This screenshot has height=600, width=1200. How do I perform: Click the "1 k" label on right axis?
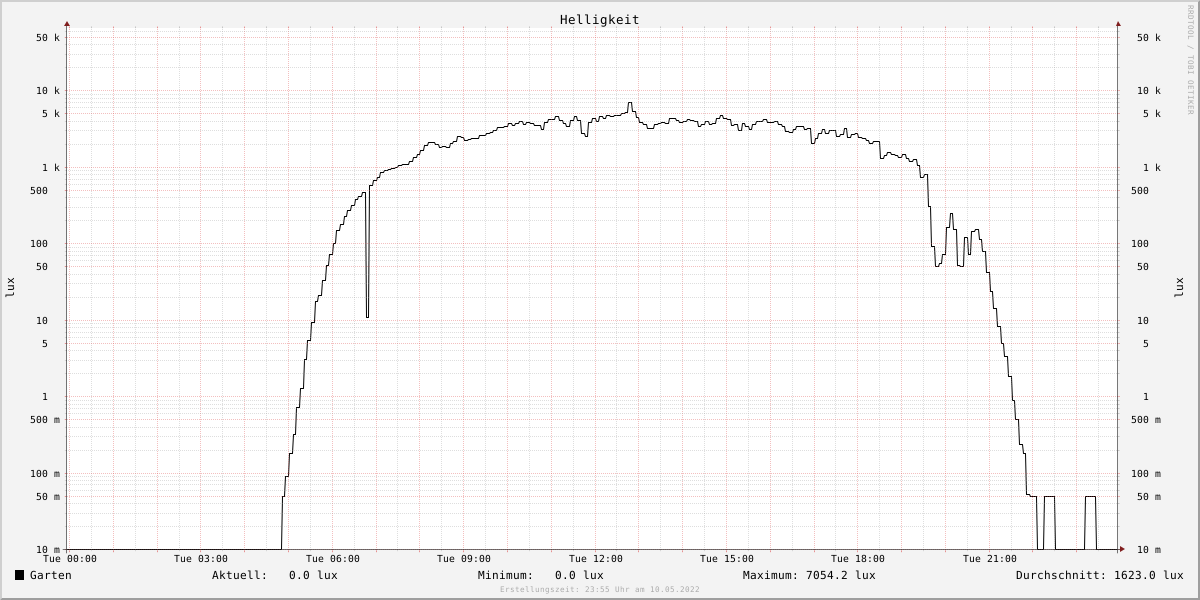pos(1152,168)
